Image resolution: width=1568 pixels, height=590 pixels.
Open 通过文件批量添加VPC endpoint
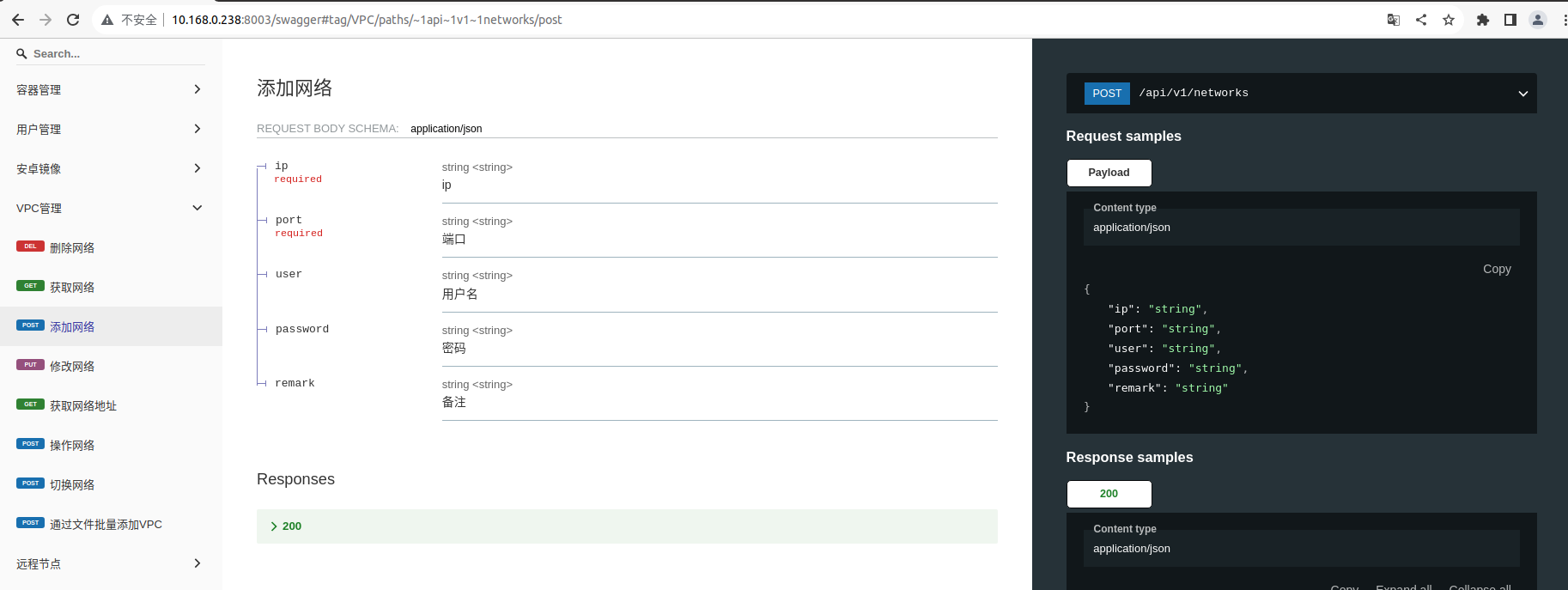(106, 525)
